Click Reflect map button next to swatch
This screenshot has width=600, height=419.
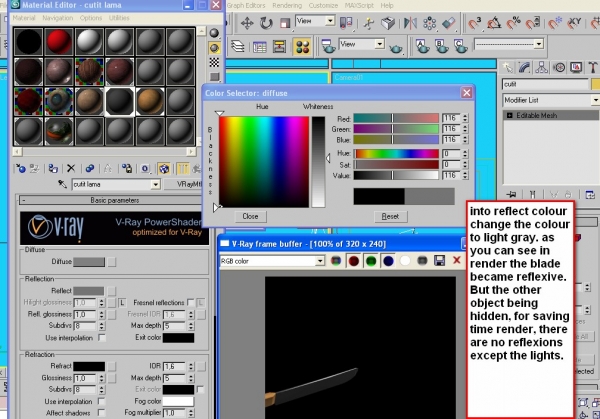tap(111, 291)
